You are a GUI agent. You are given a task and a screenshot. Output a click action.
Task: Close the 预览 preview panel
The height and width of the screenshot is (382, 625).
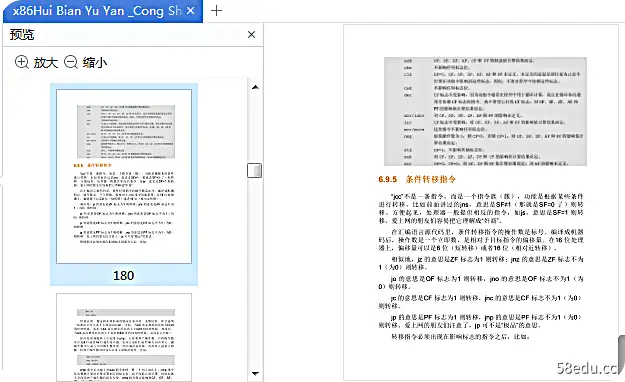coord(252,35)
